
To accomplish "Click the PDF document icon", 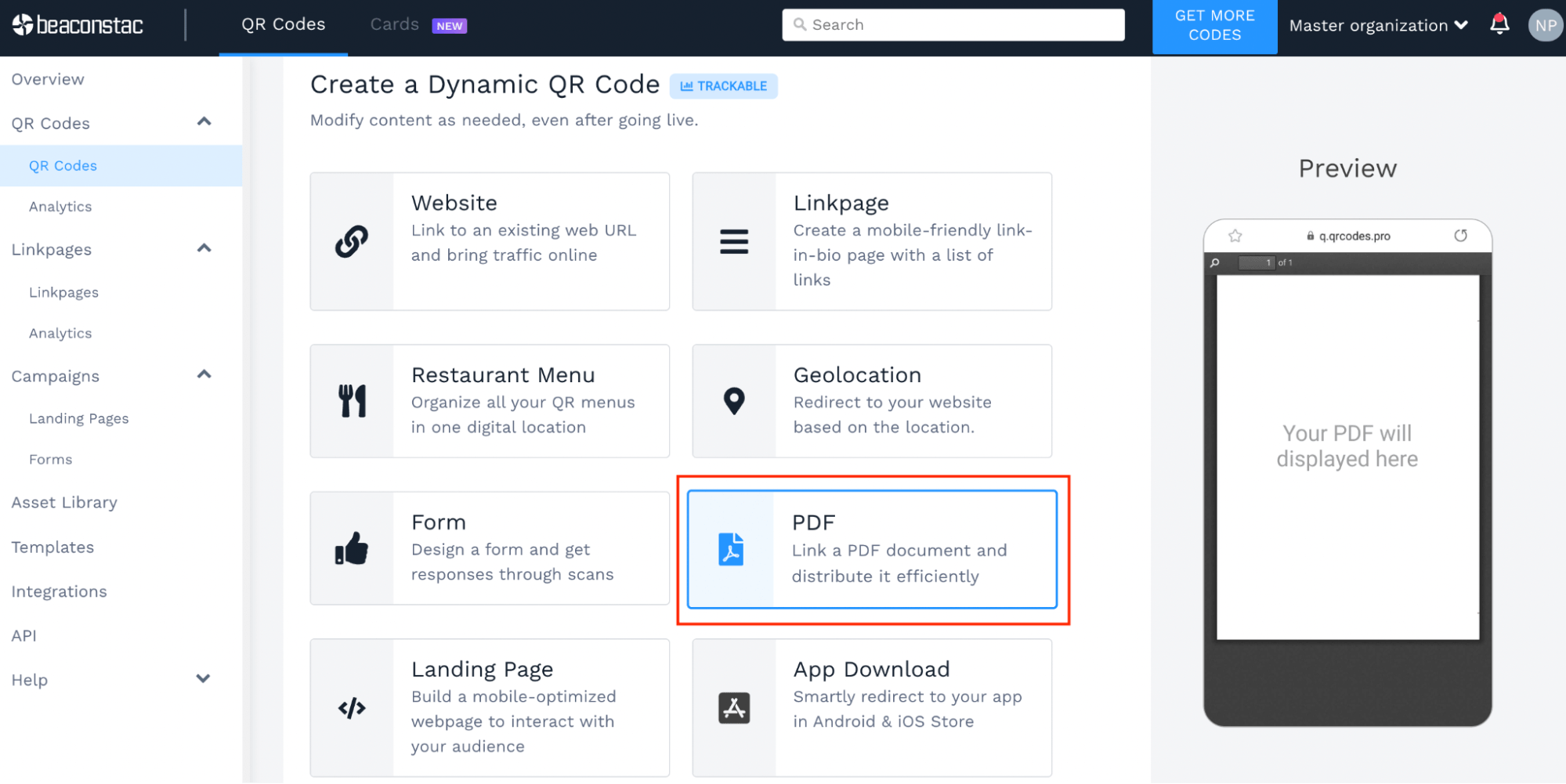I will point(731,548).
